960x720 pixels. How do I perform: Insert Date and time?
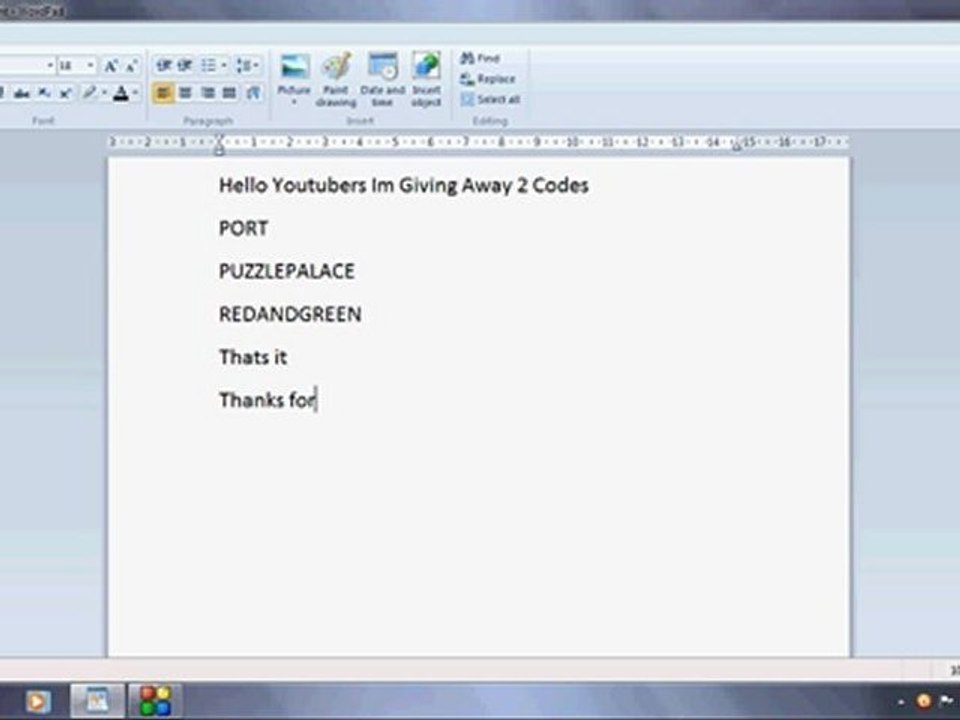(x=383, y=80)
